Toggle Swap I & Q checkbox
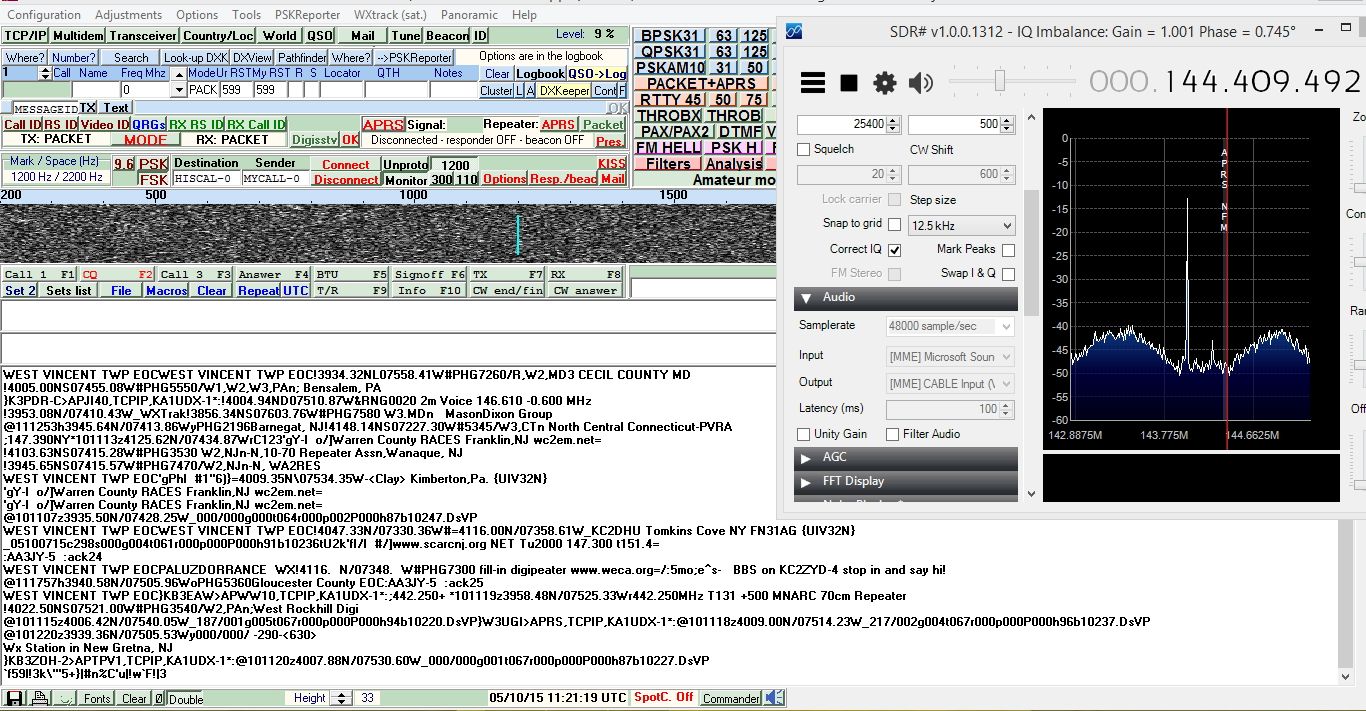 (x=1008, y=273)
